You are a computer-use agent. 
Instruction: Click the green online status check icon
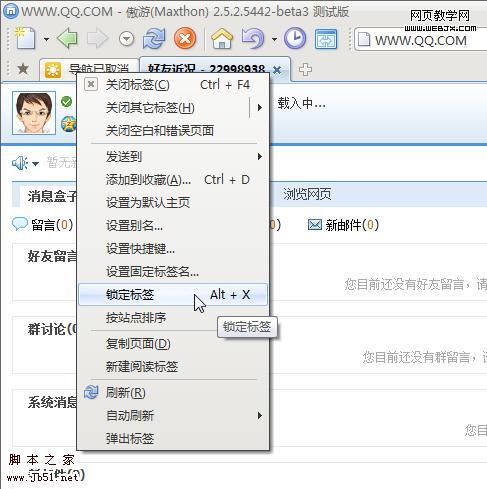pyautogui.click(x=67, y=101)
